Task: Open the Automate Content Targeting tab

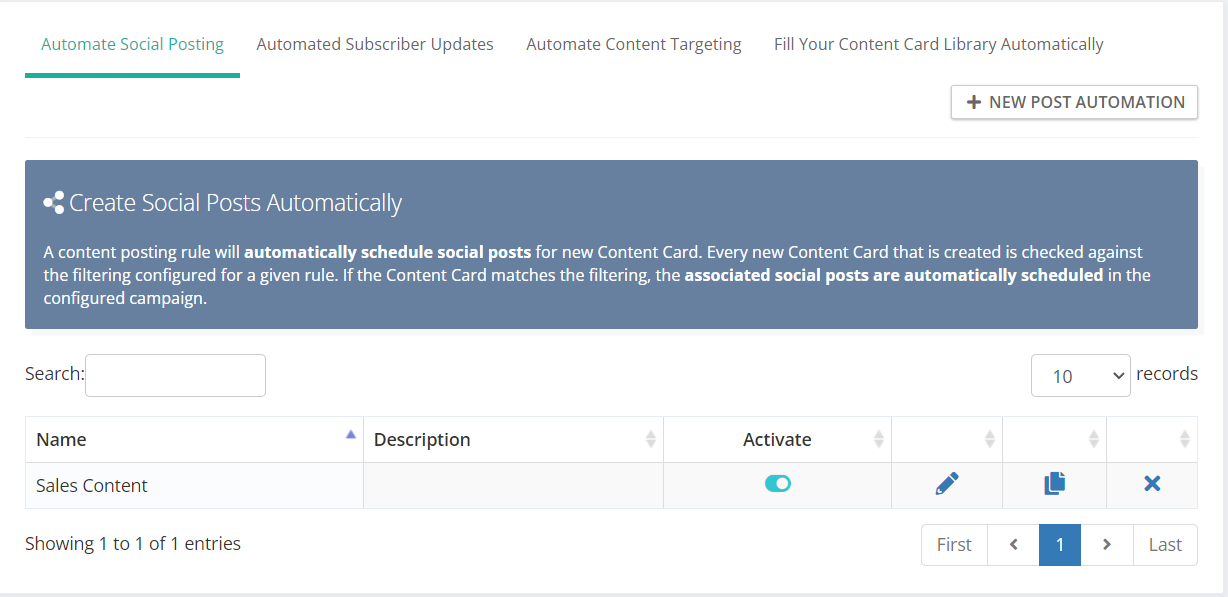Action: (634, 44)
